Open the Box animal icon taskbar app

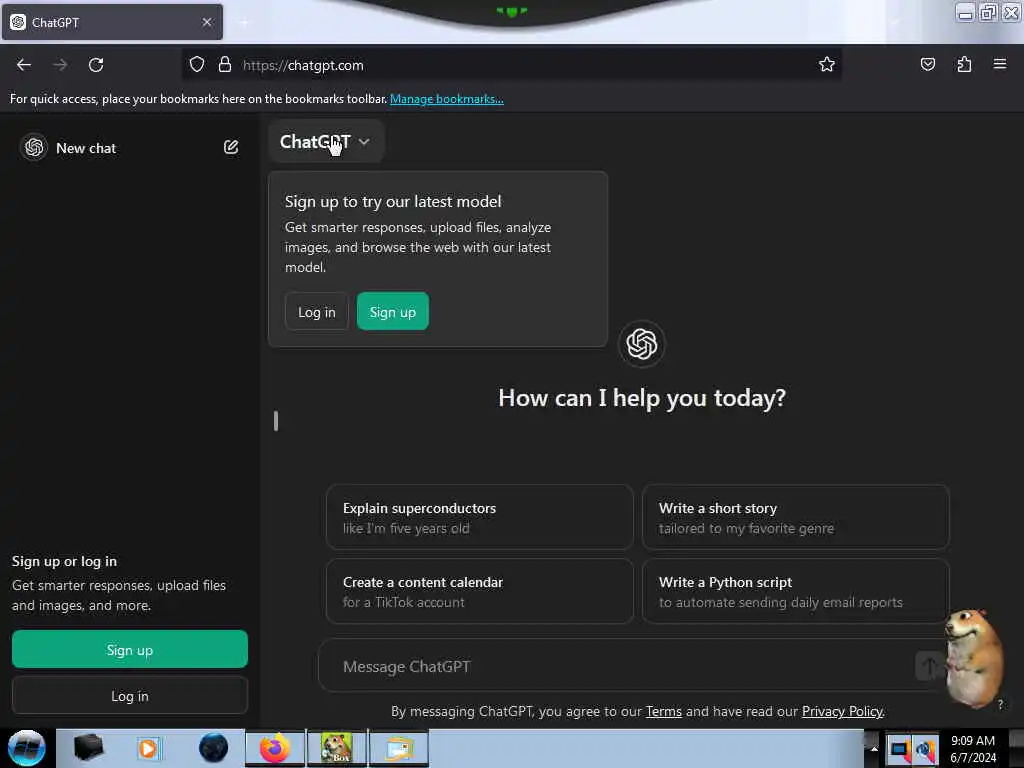336,748
